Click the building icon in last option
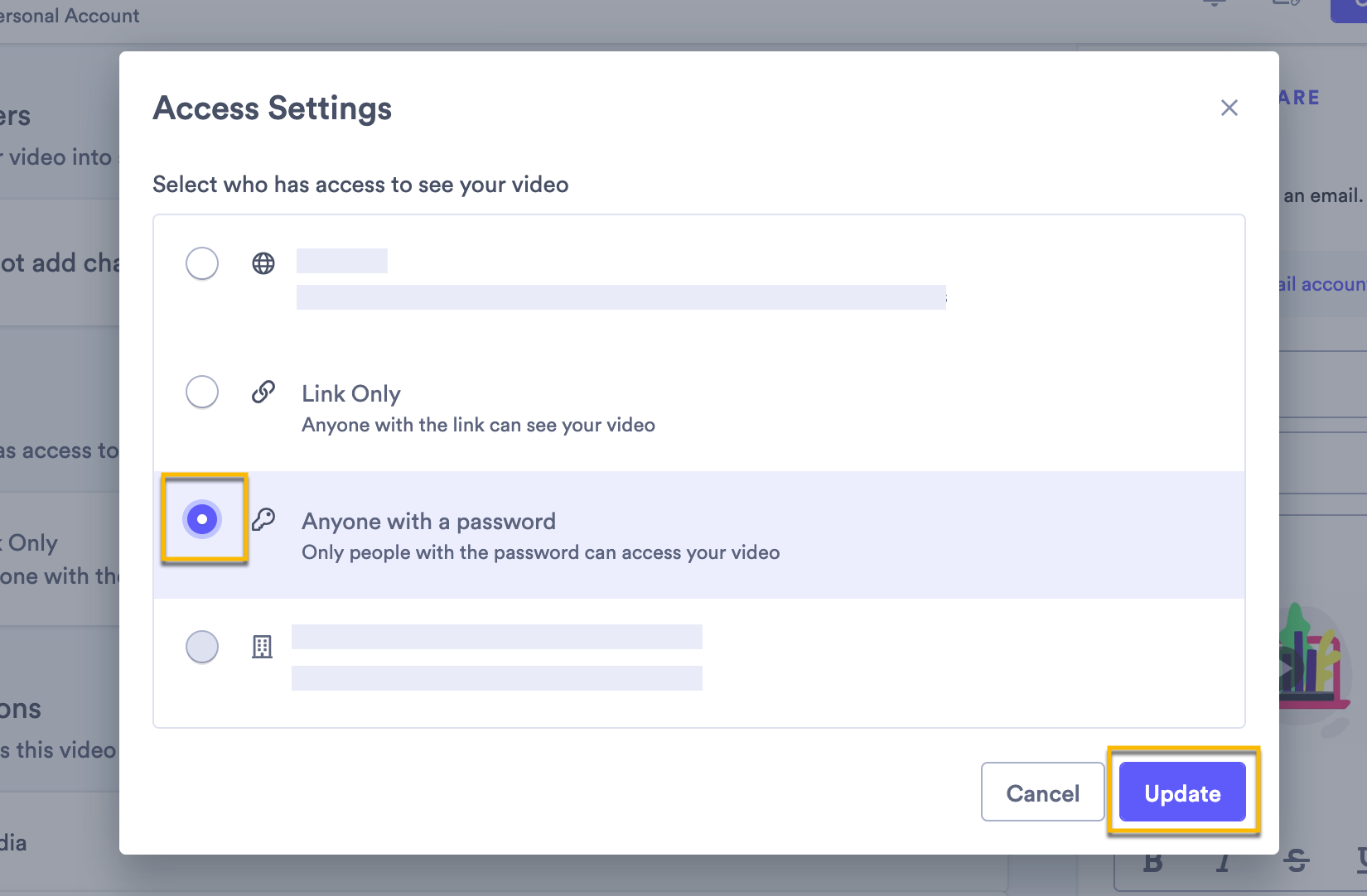Screen dimensions: 1367x896 (x=263, y=647)
